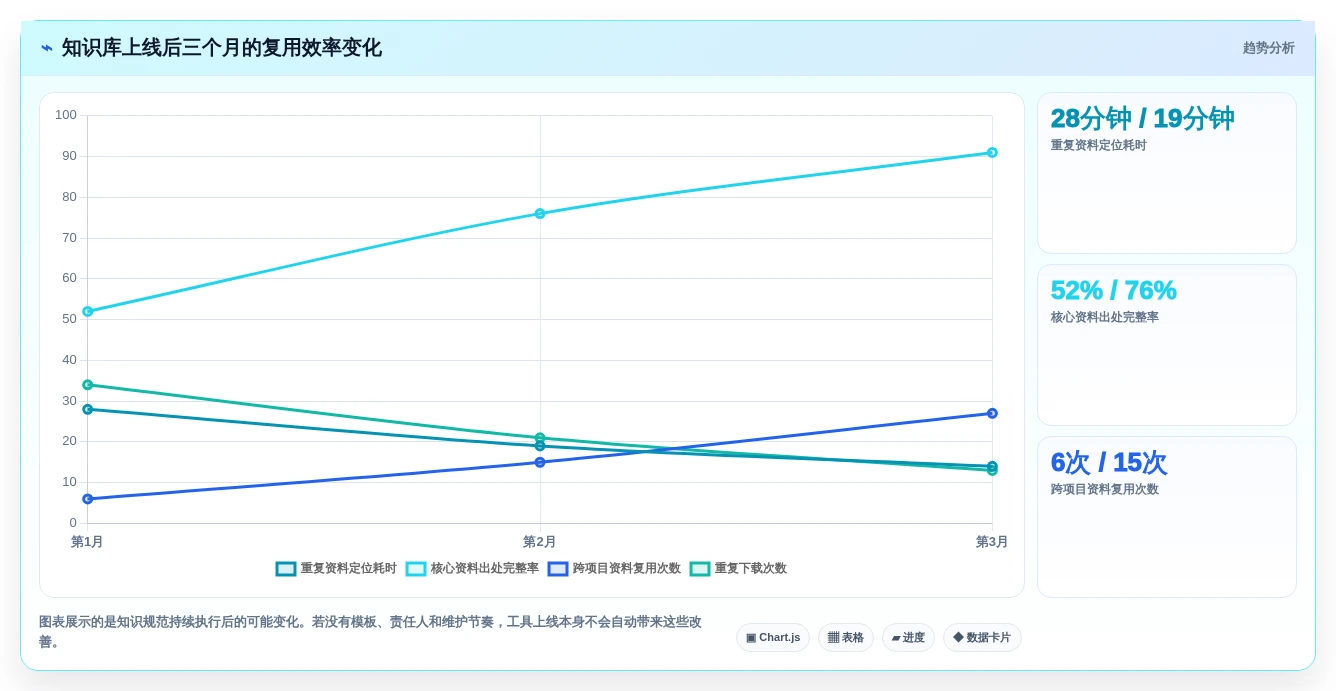
Task: Click the Chart.js tag chip
Action: pyautogui.click(x=773, y=637)
